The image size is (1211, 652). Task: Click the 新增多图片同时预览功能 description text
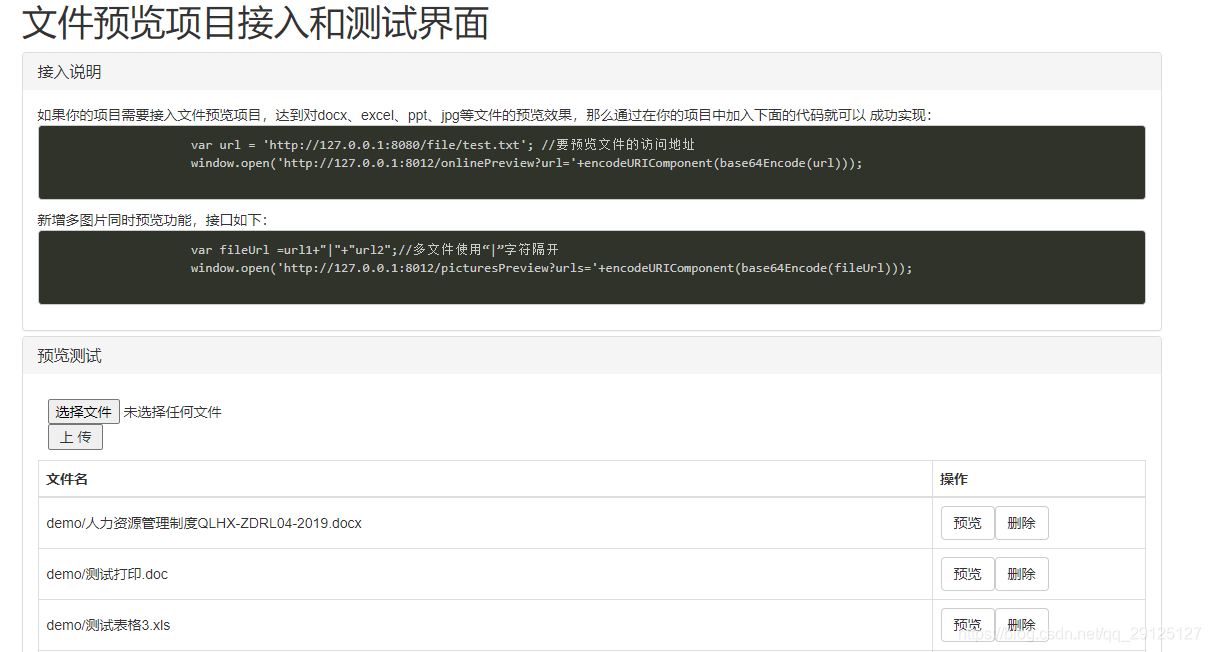point(152,220)
